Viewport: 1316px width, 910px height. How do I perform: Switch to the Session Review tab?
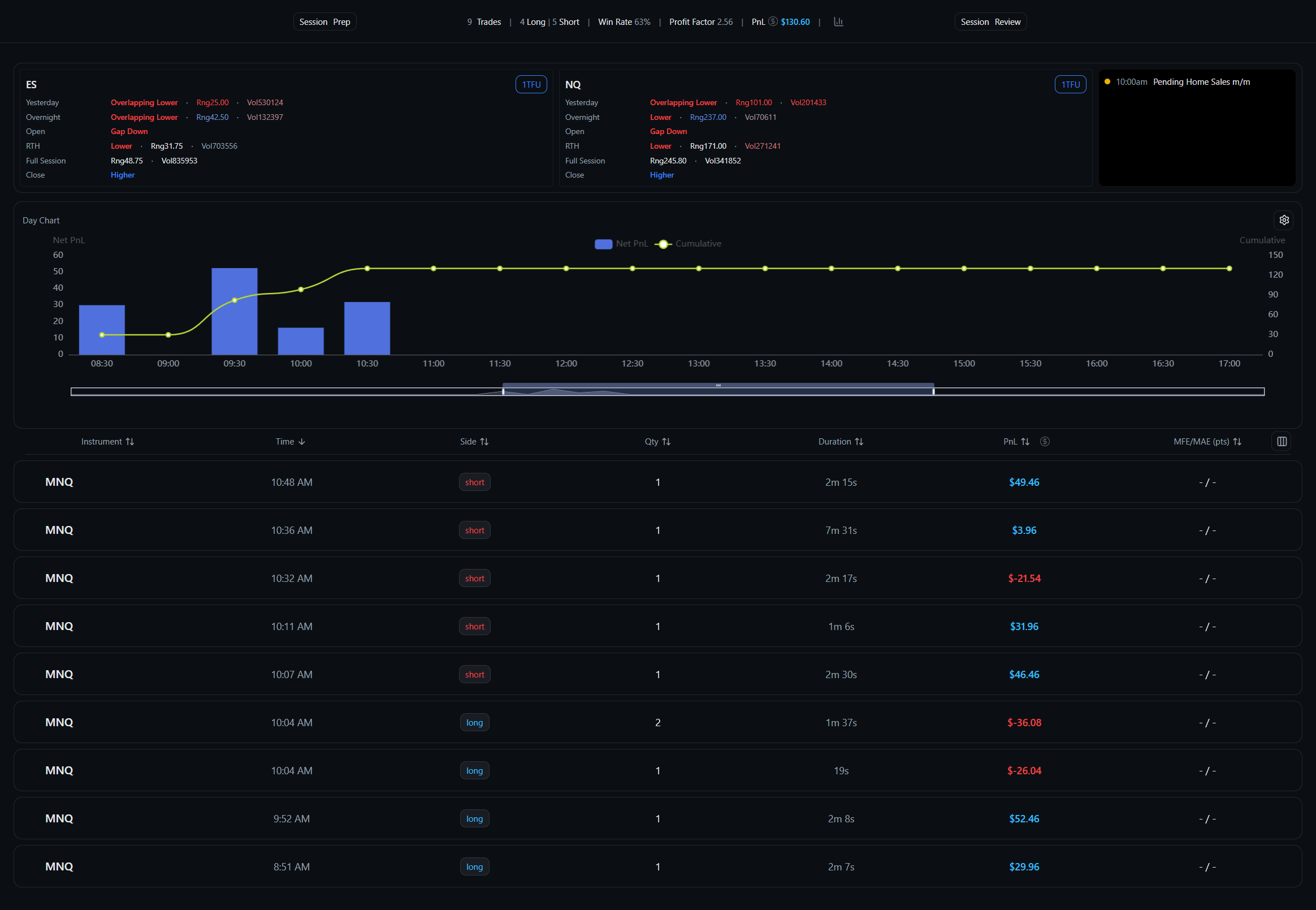click(x=990, y=21)
